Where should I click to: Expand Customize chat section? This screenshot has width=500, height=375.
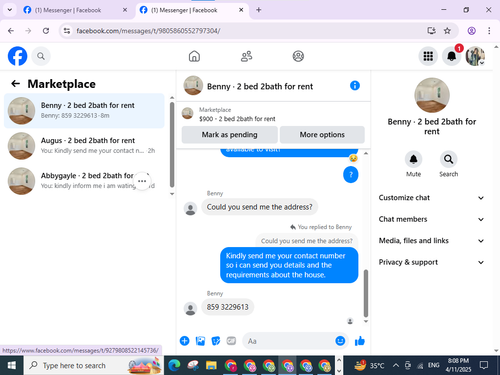click(x=431, y=198)
